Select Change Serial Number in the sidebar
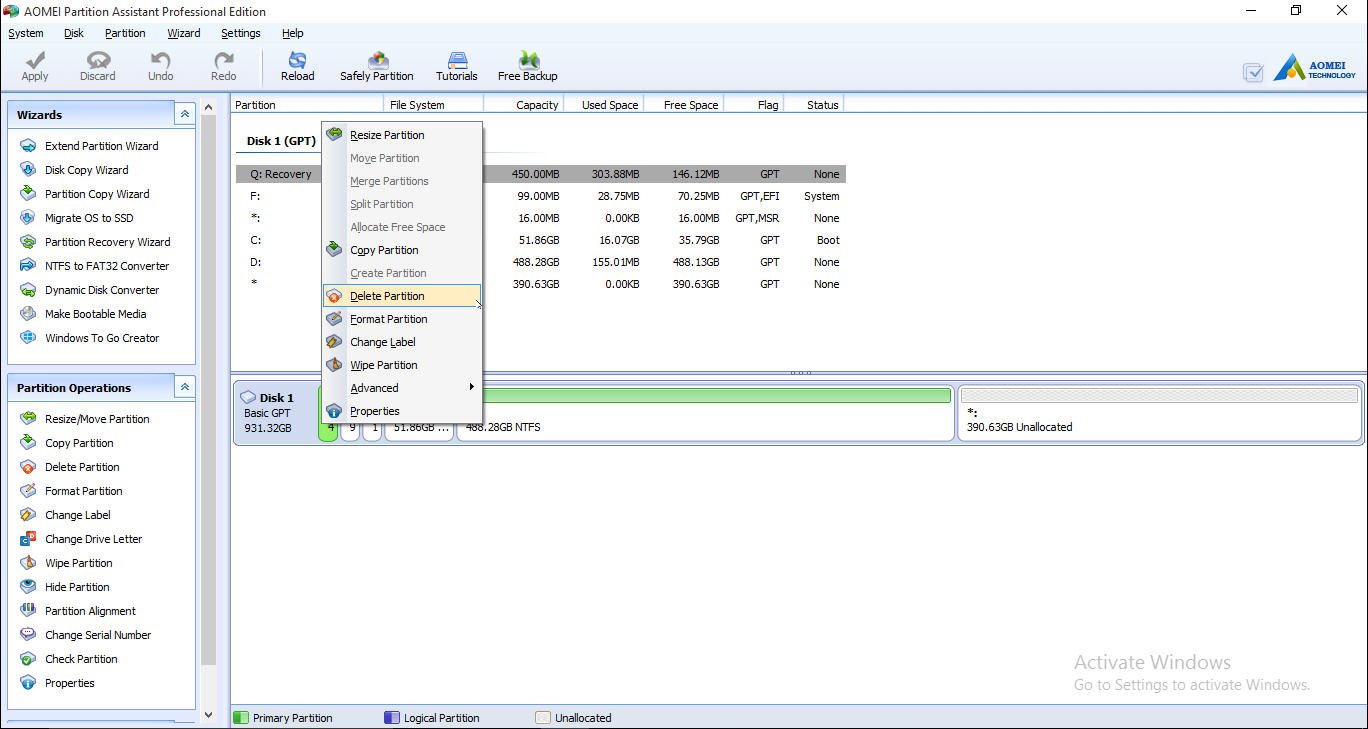The image size is (1368, 729). click(x=86, y=635)
